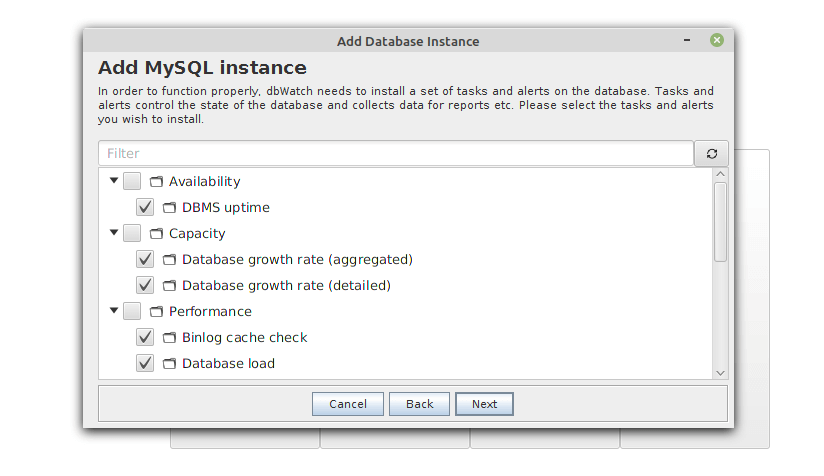Image resolution: width=824 pixels, height=476 pixels.
Task: Uncheck the DBMS uptime checkbox
Action: coord(145,208)
